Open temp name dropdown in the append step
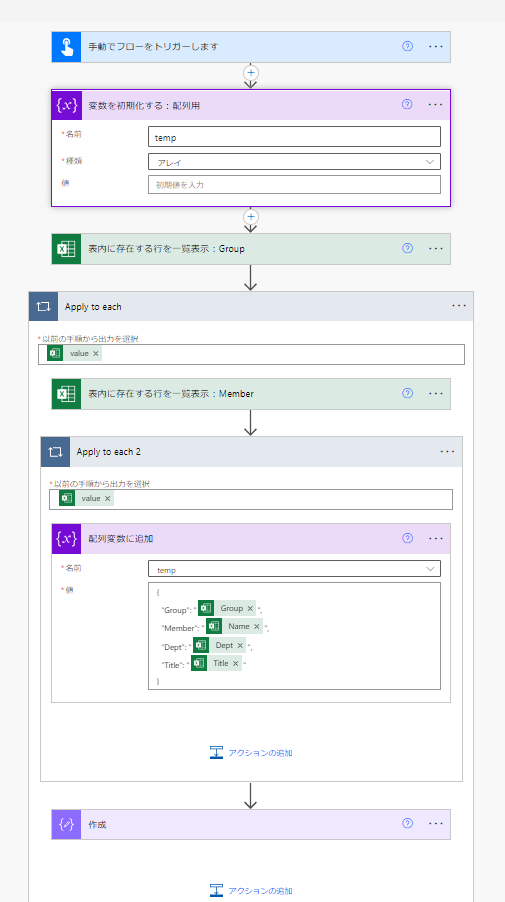The image size is (505, 902). (x=294, y=570)
